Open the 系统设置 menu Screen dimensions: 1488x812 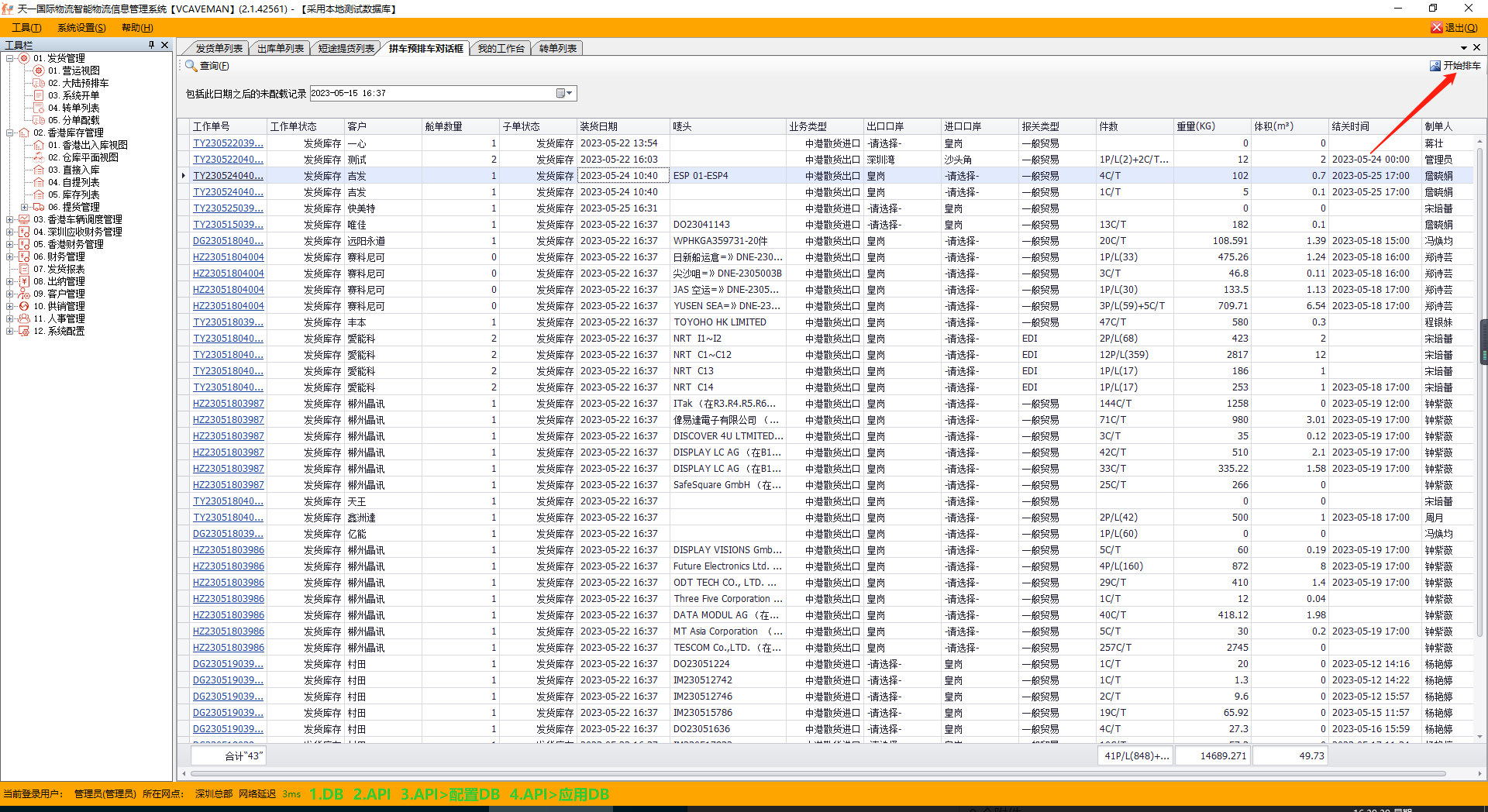[x=81, y=28]
